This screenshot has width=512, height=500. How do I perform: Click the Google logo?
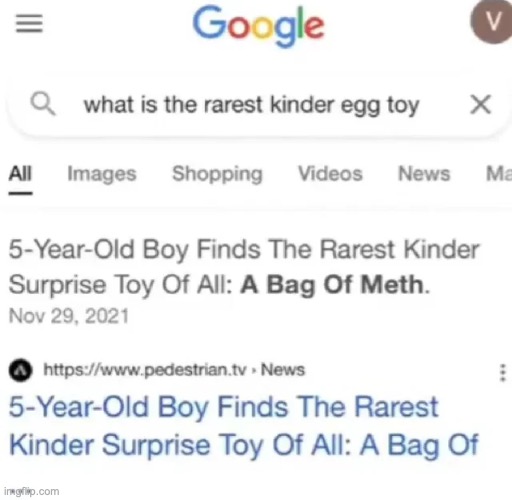pyautogui.click(x=259, y=26)
